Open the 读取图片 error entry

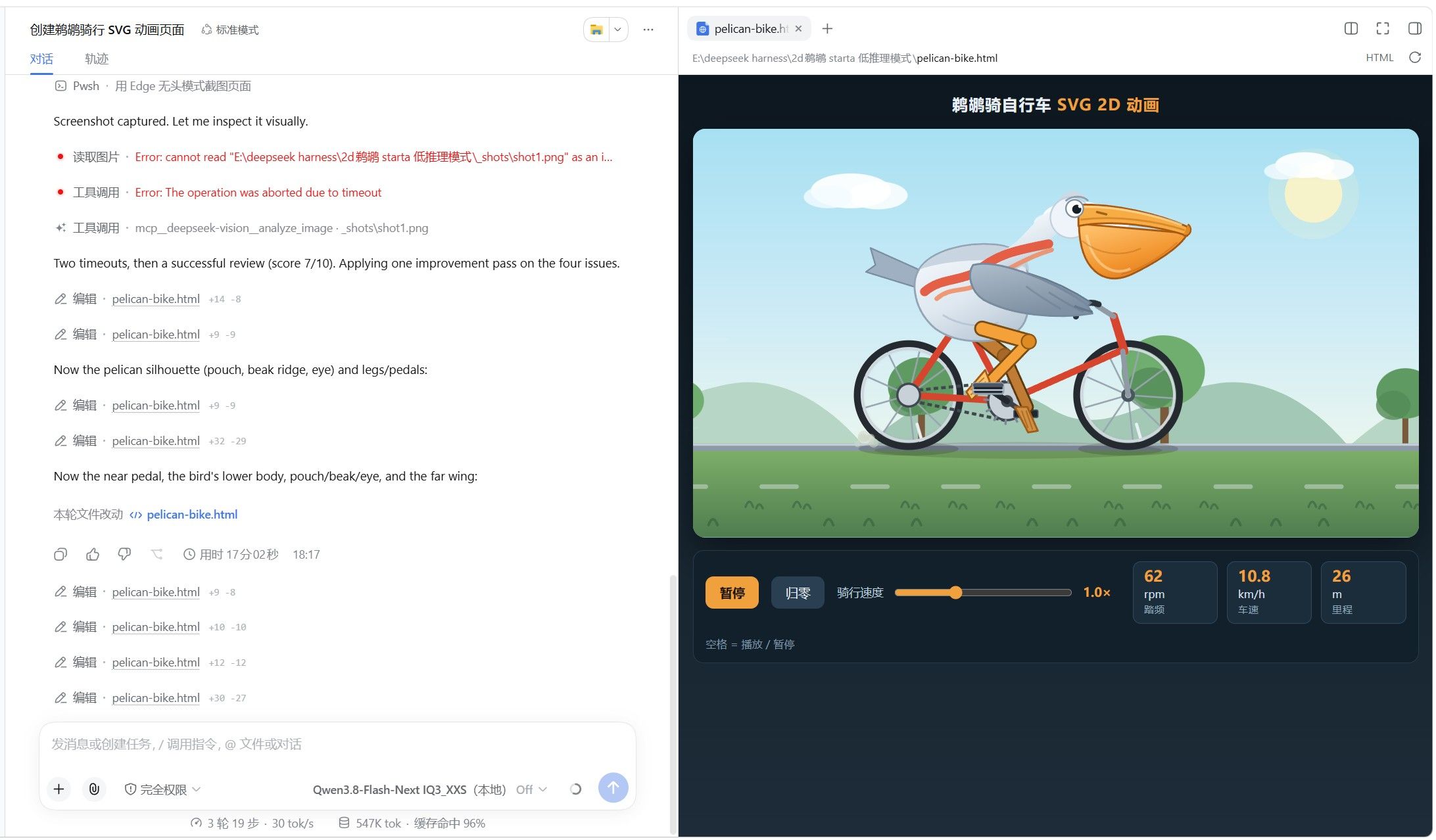point(333,157)
